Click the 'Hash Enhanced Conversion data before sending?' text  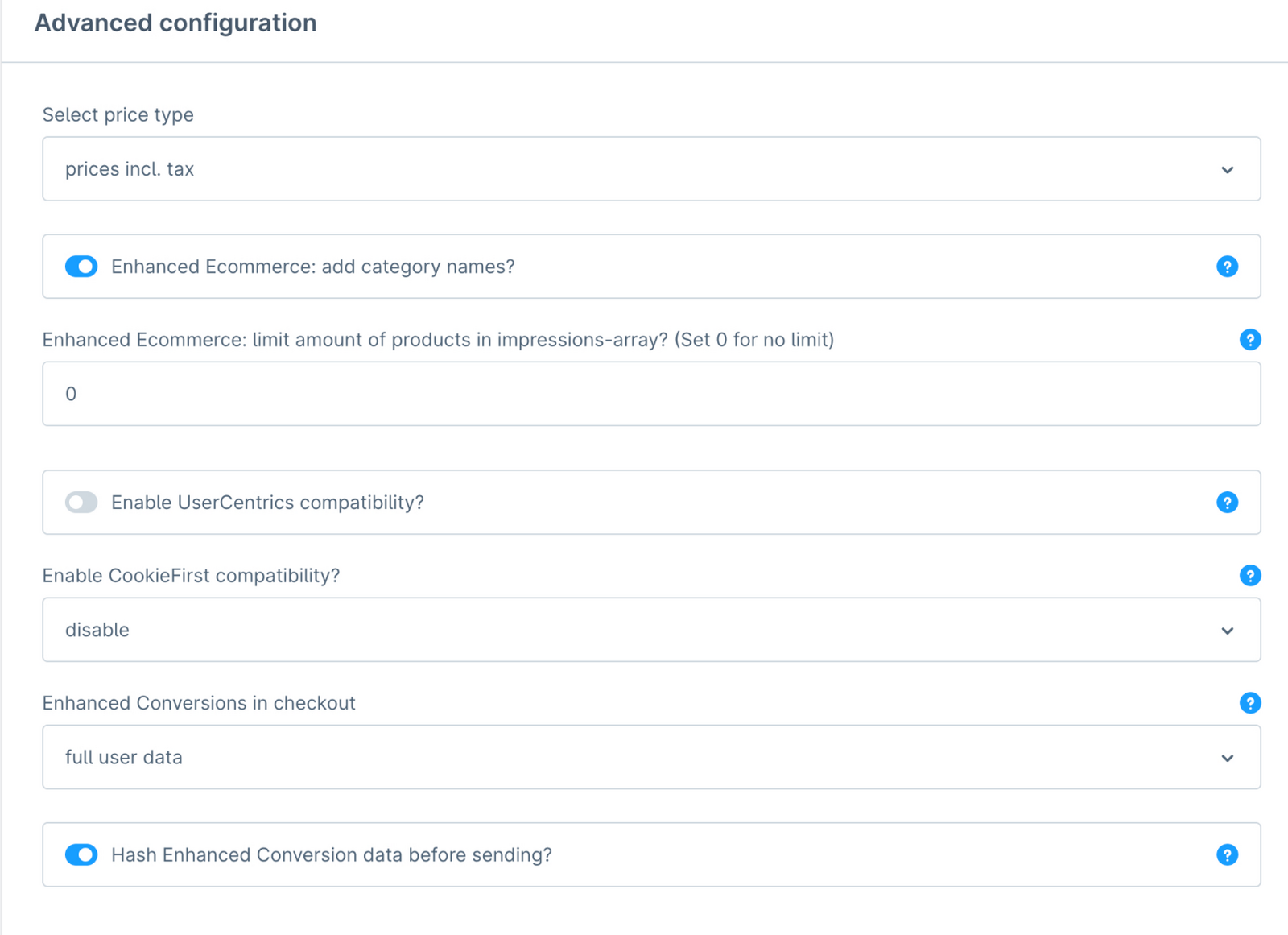coord(332,854)
